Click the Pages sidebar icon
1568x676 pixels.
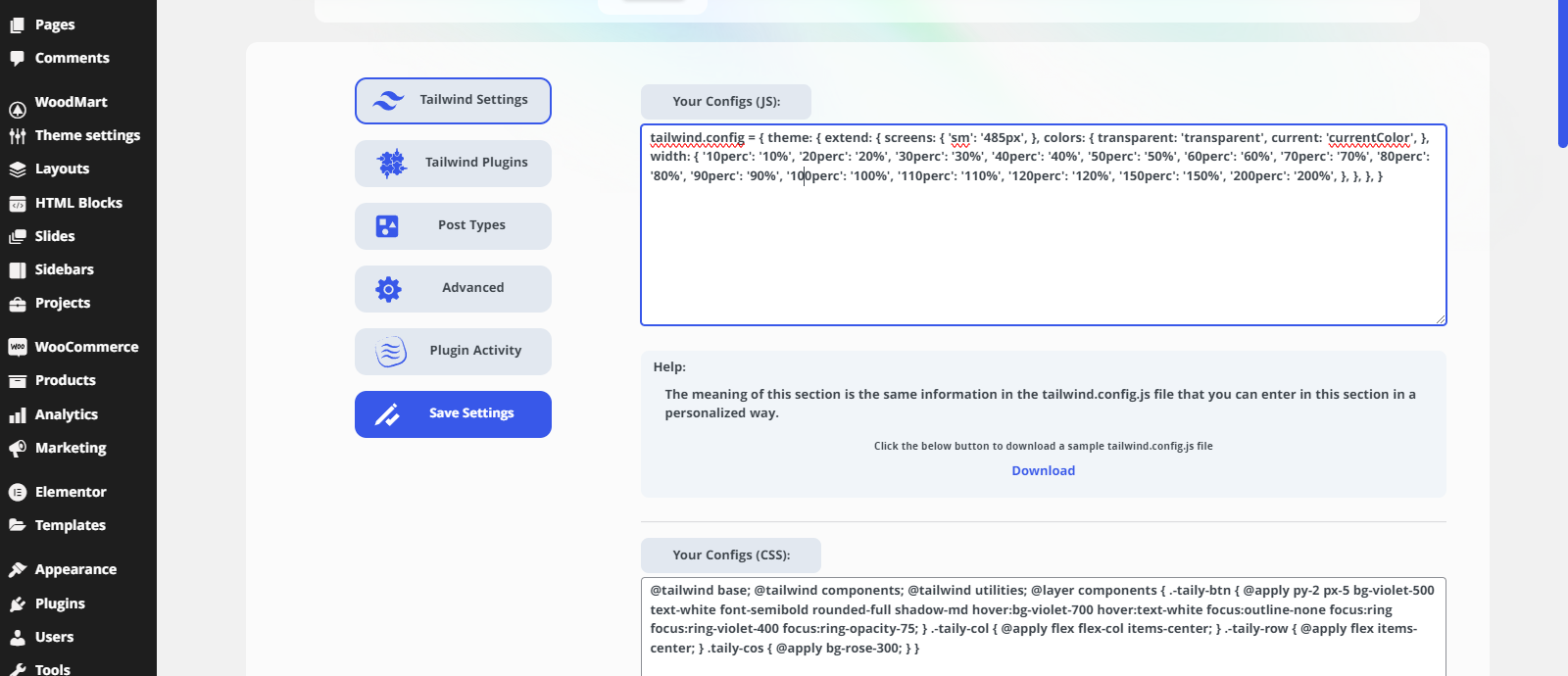coord(17,24)
